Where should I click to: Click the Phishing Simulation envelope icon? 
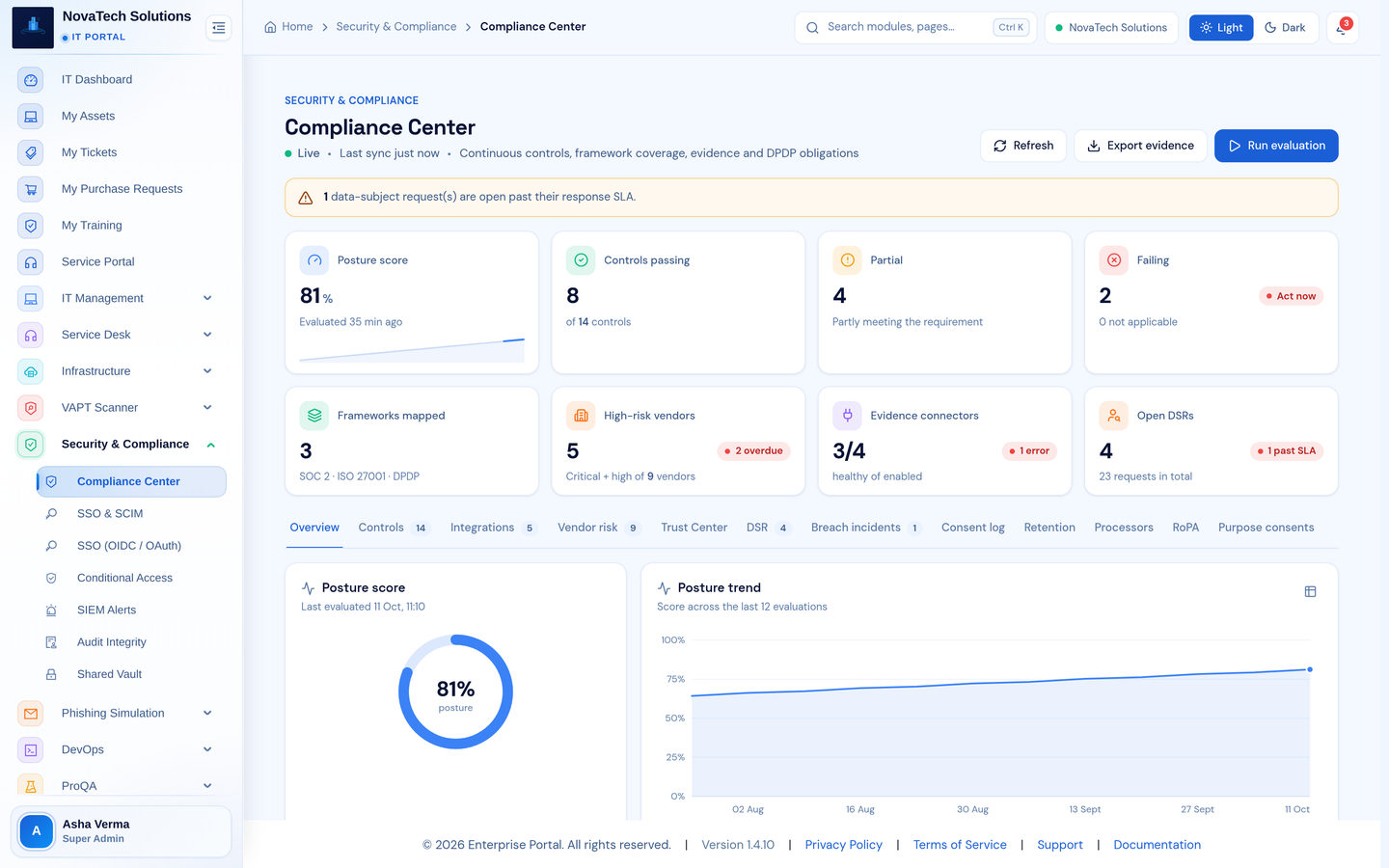[x=31, y=714]
